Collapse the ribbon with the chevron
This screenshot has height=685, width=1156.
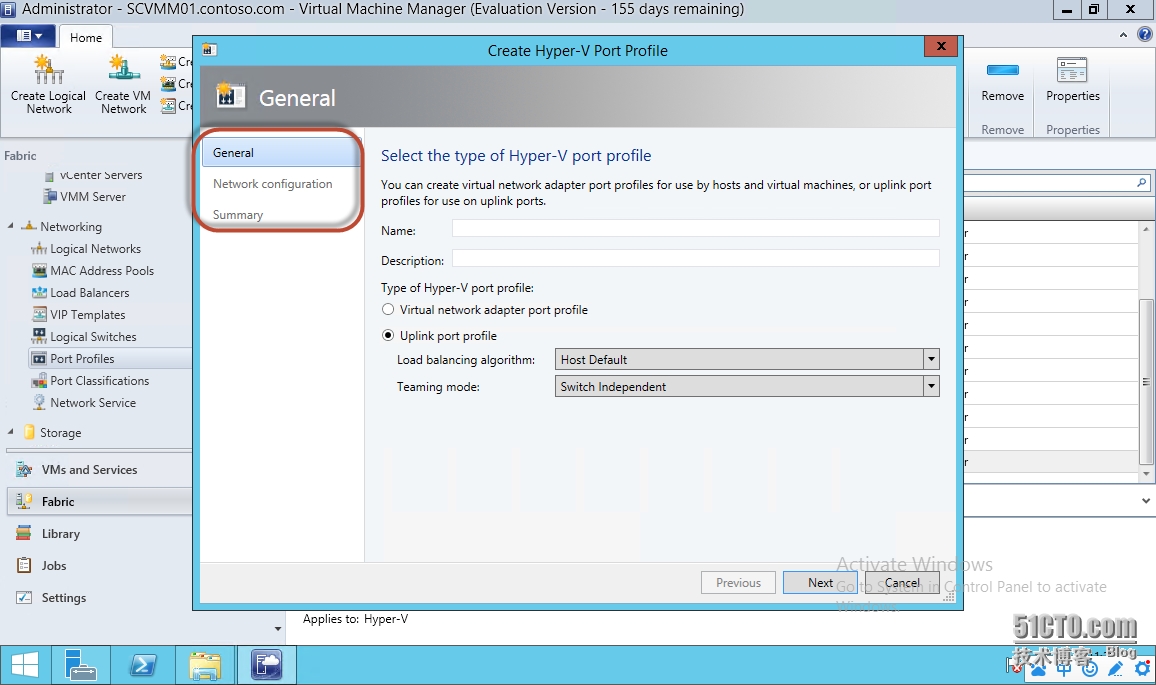point(1123,35)
